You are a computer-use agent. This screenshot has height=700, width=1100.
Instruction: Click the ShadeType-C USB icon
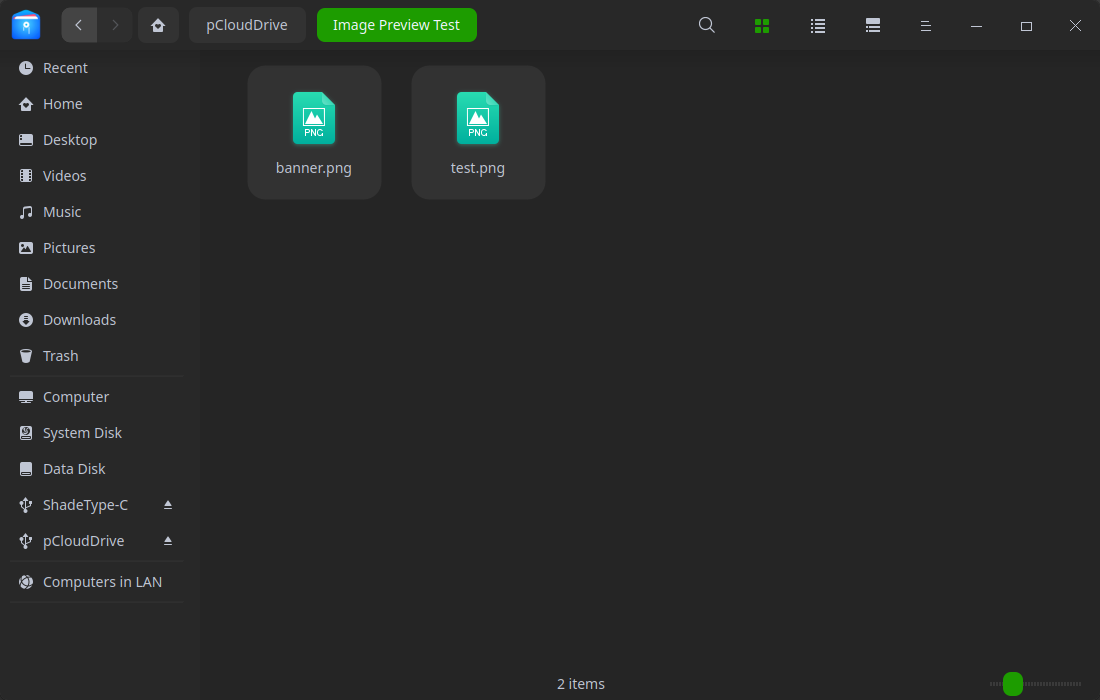pyautogui.click(x=26, y=505)
